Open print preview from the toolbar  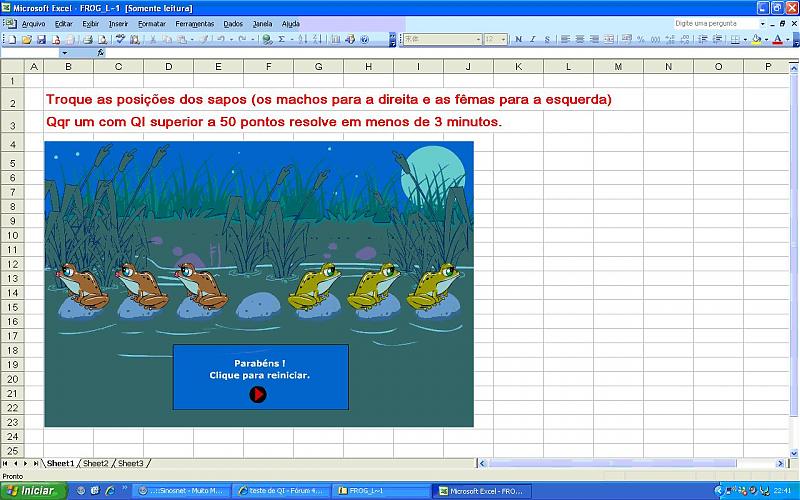click(x=103, y=39)
